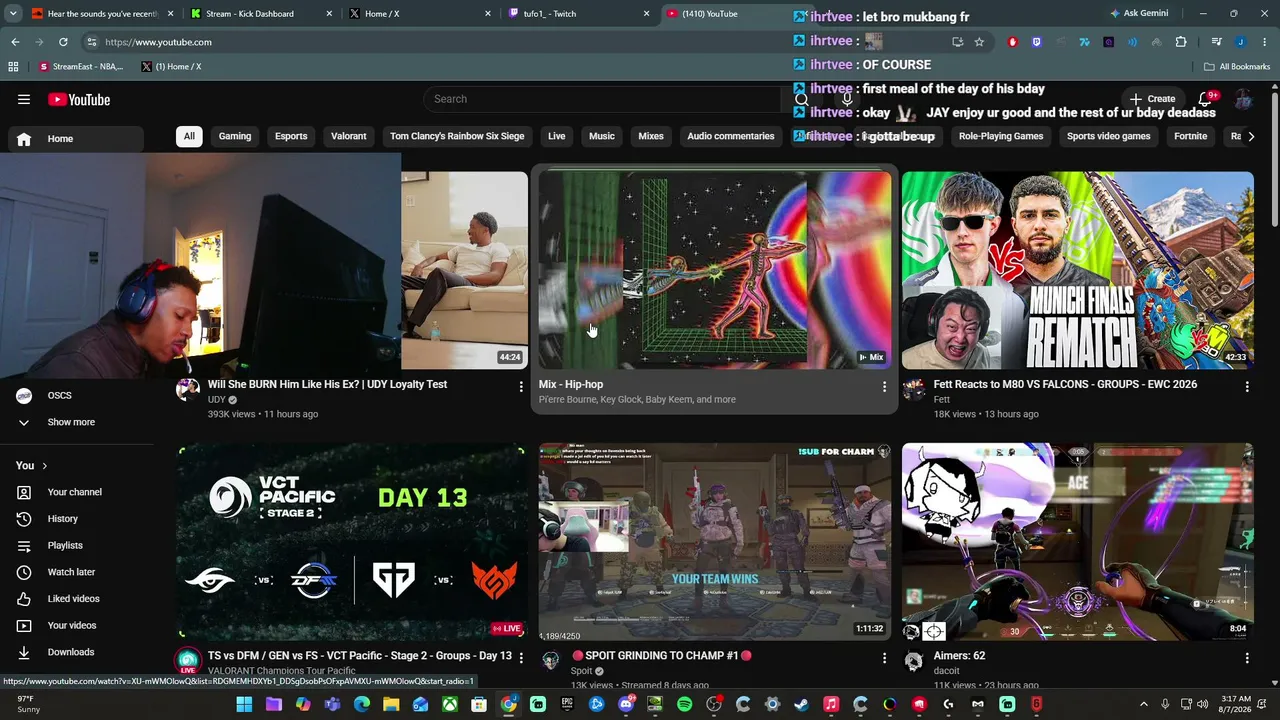Open Spotify from the taskbar

click(x=684, y=704)
